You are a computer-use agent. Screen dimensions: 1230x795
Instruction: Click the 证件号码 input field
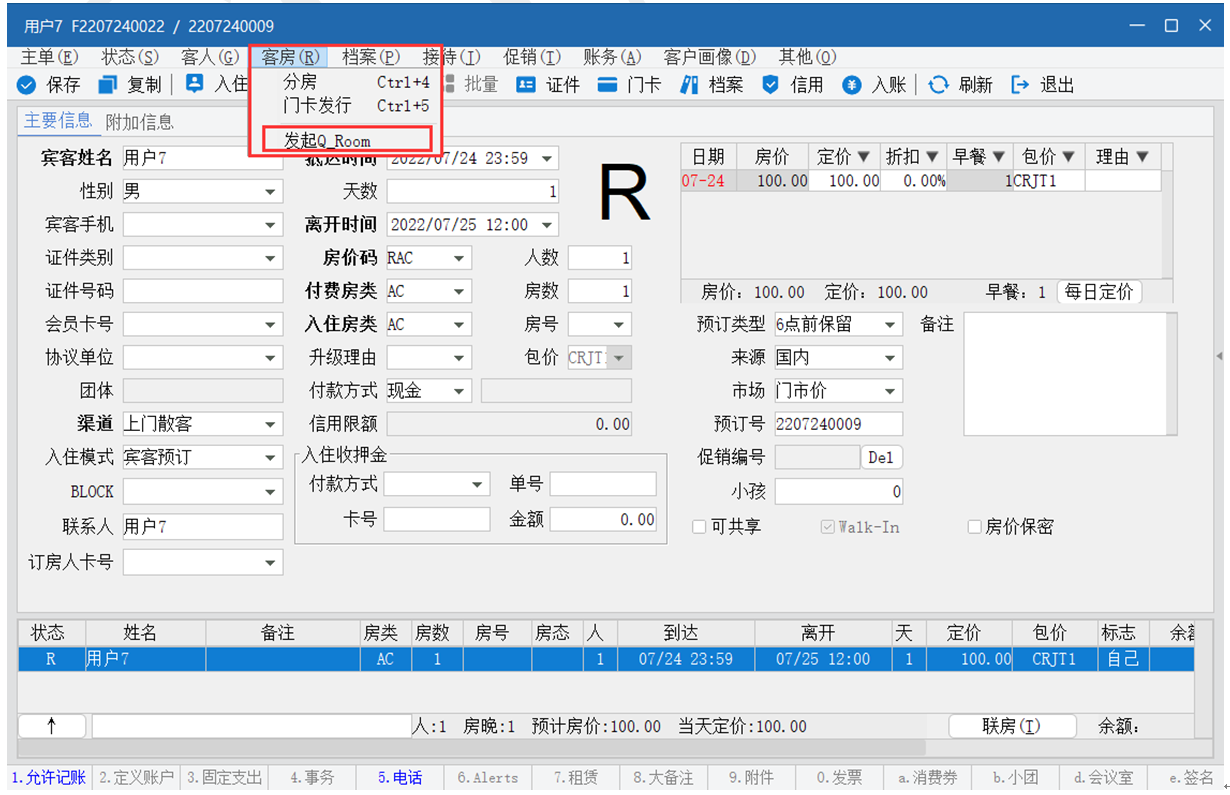click(203, 291)
